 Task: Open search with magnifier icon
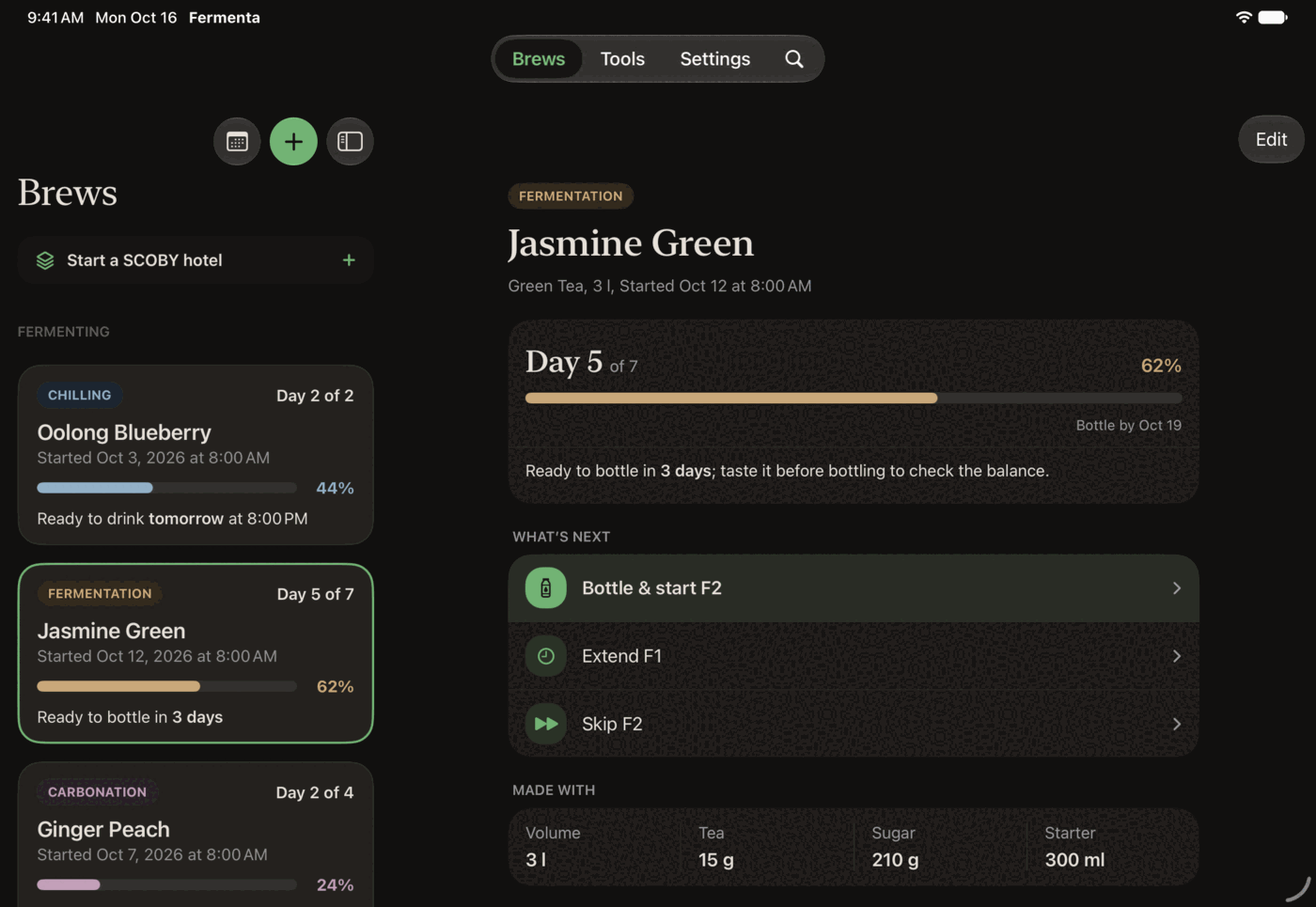pyautogui.click(x=794, y=58)
